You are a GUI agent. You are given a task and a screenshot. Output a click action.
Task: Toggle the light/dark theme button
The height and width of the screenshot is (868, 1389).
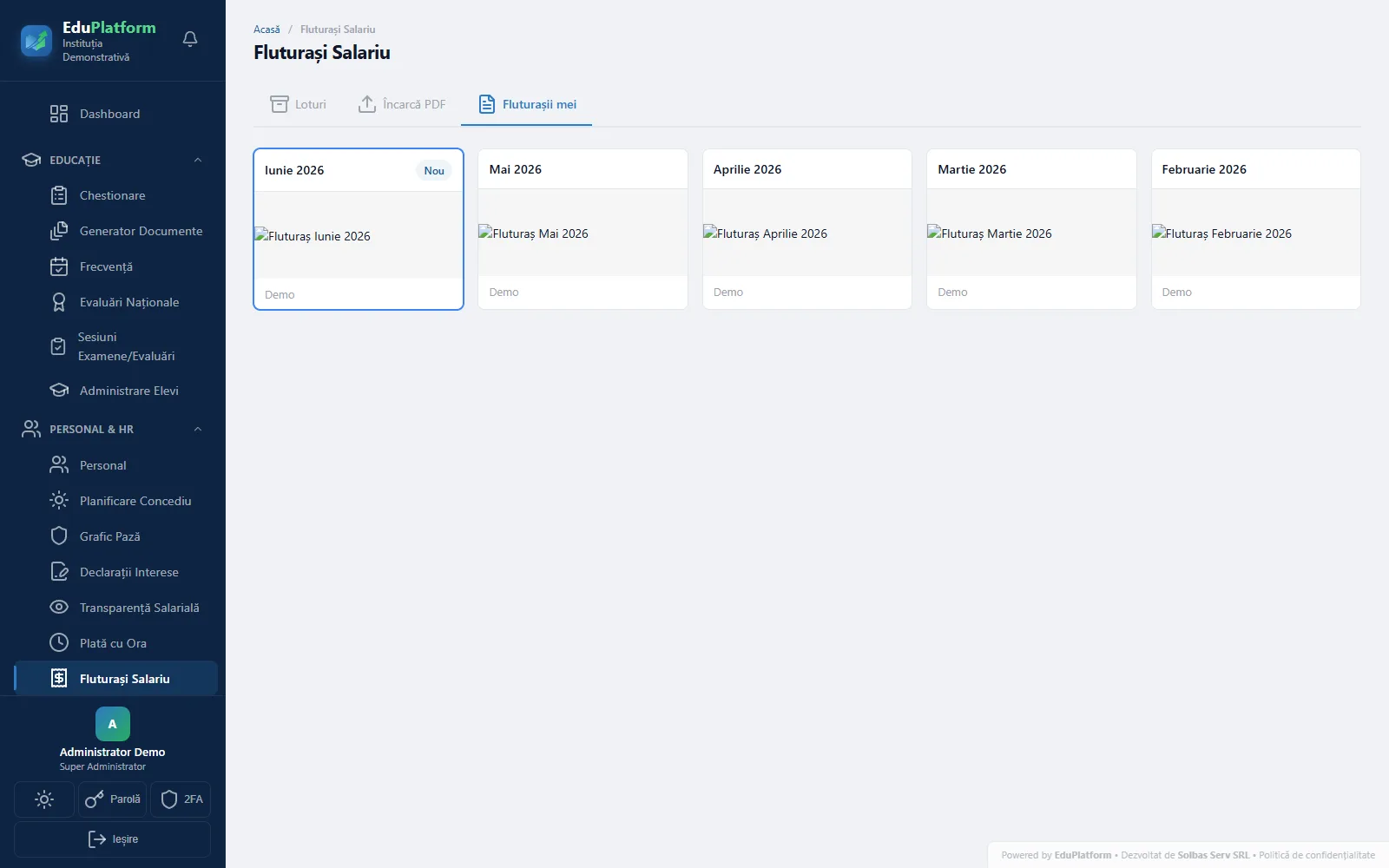pos(44,799)
